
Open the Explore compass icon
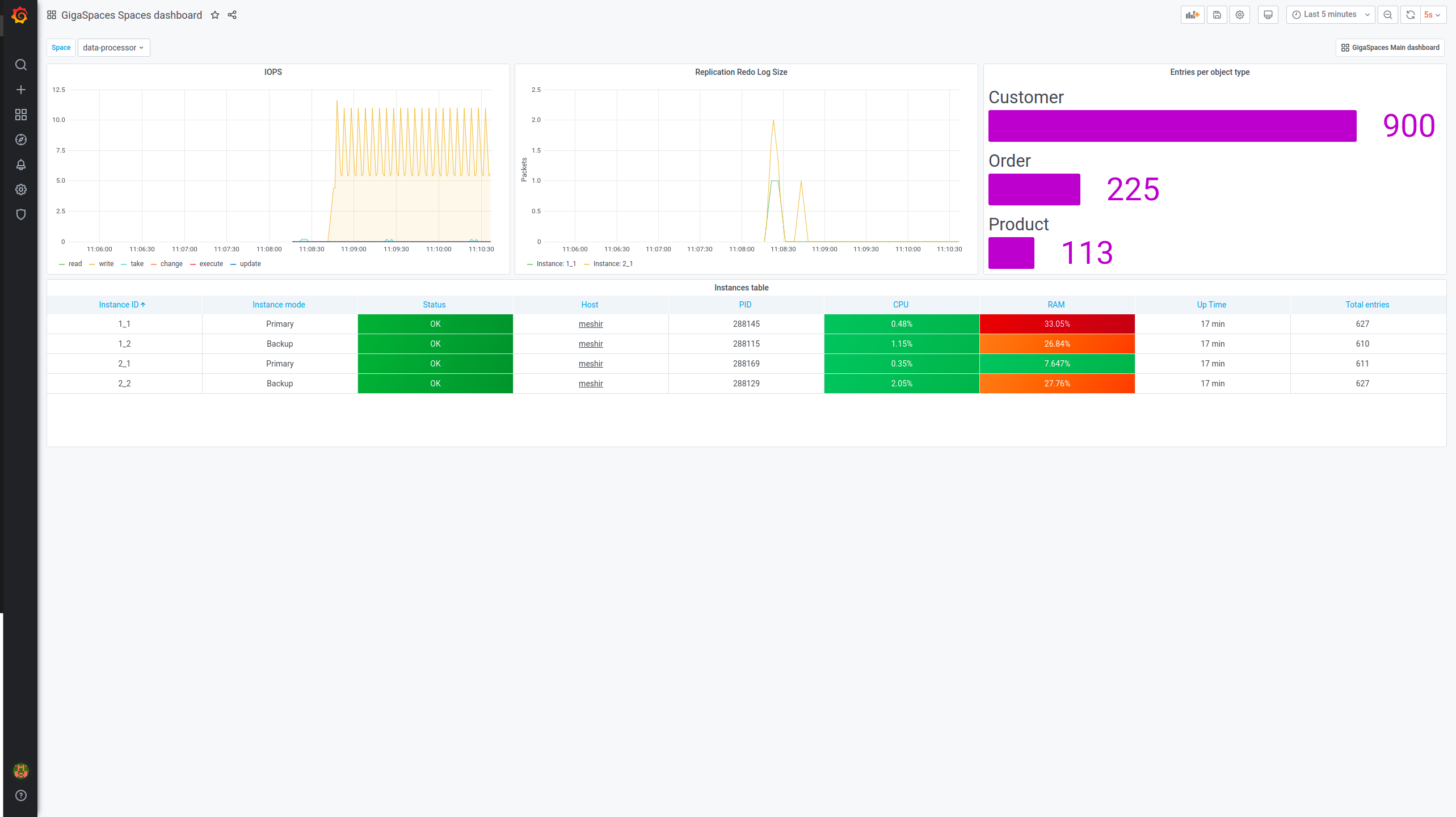pyautogui.click(x=21, y=140)
